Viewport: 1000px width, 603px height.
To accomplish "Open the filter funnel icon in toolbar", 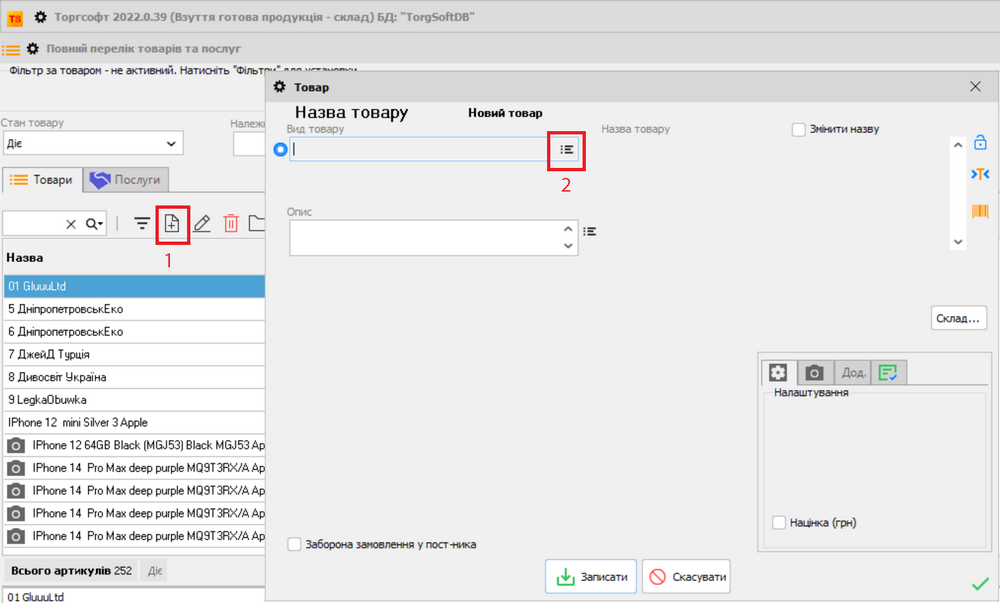I will tap(143, 224).
